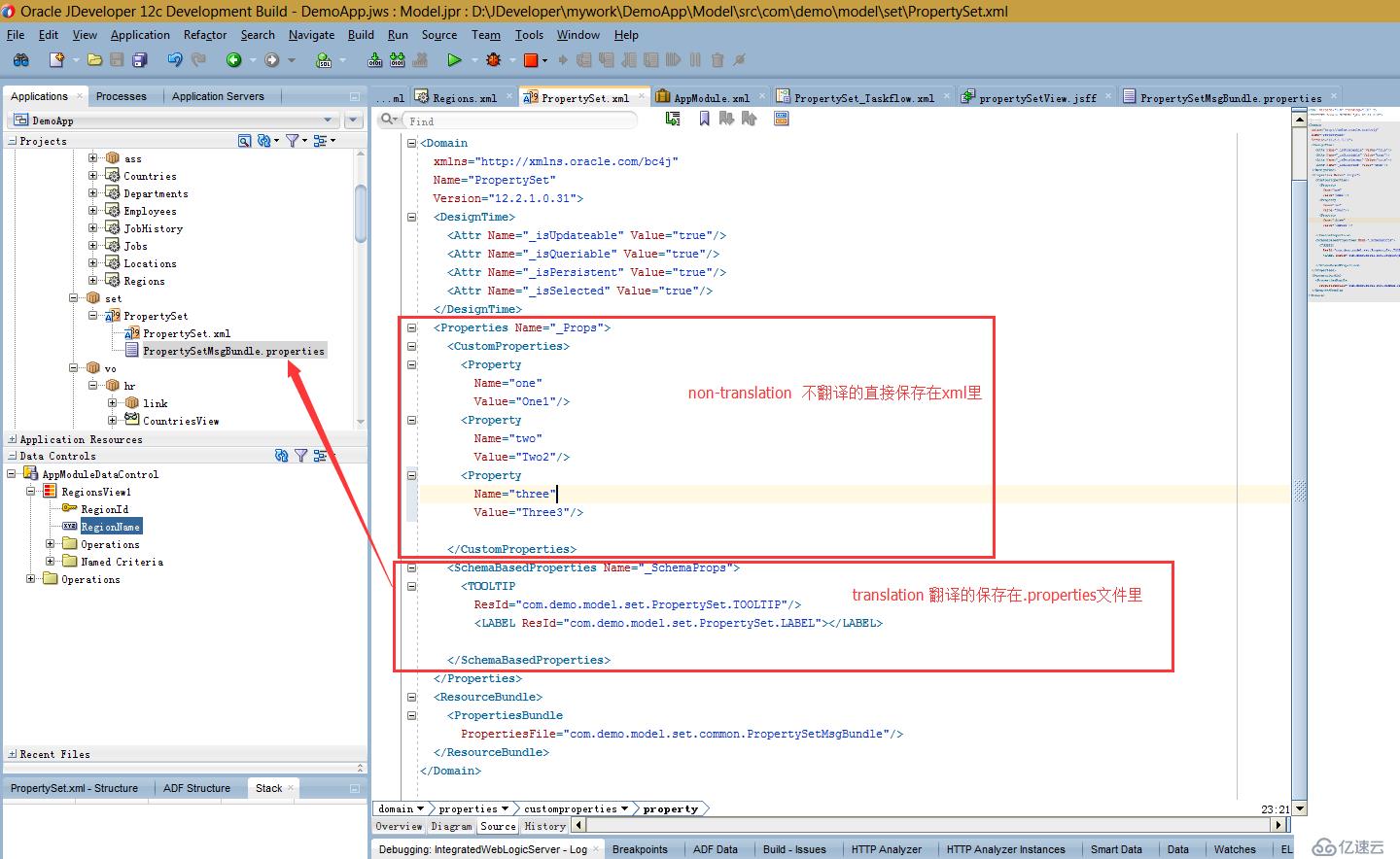The image size is (1400, 859).
Task: Click the search icon in Projects panel
Action: 244,141
